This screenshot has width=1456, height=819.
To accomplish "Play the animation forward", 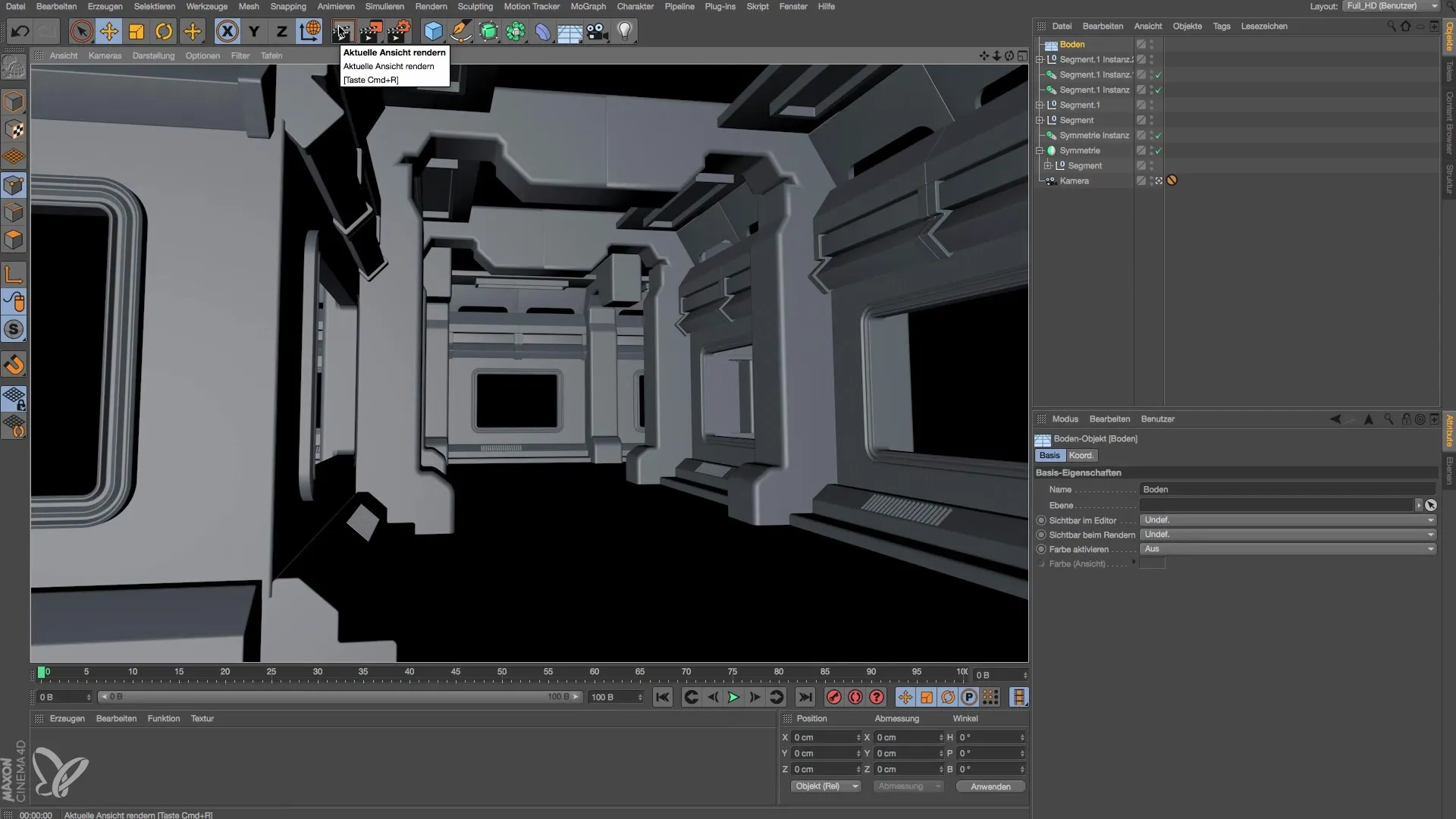I will coord(733,697).
